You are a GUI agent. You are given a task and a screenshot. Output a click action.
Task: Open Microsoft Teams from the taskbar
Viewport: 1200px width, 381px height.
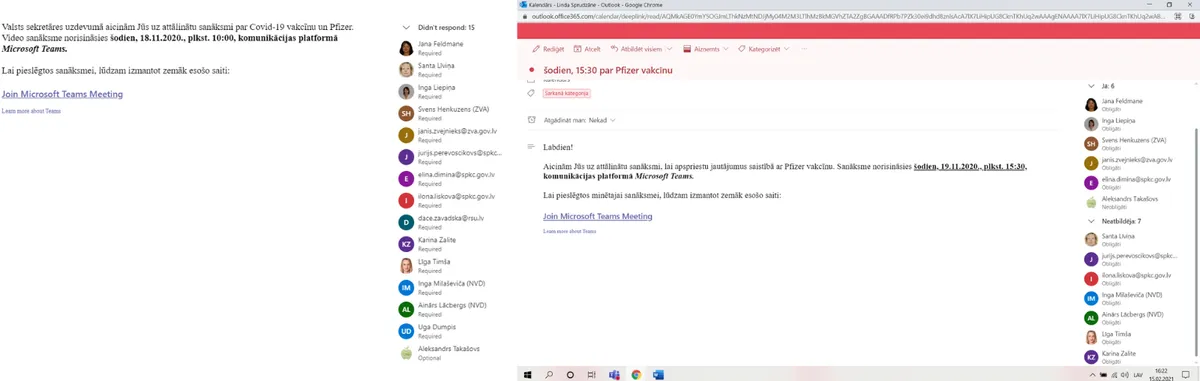pyautogui.click(x=614, y=374)
